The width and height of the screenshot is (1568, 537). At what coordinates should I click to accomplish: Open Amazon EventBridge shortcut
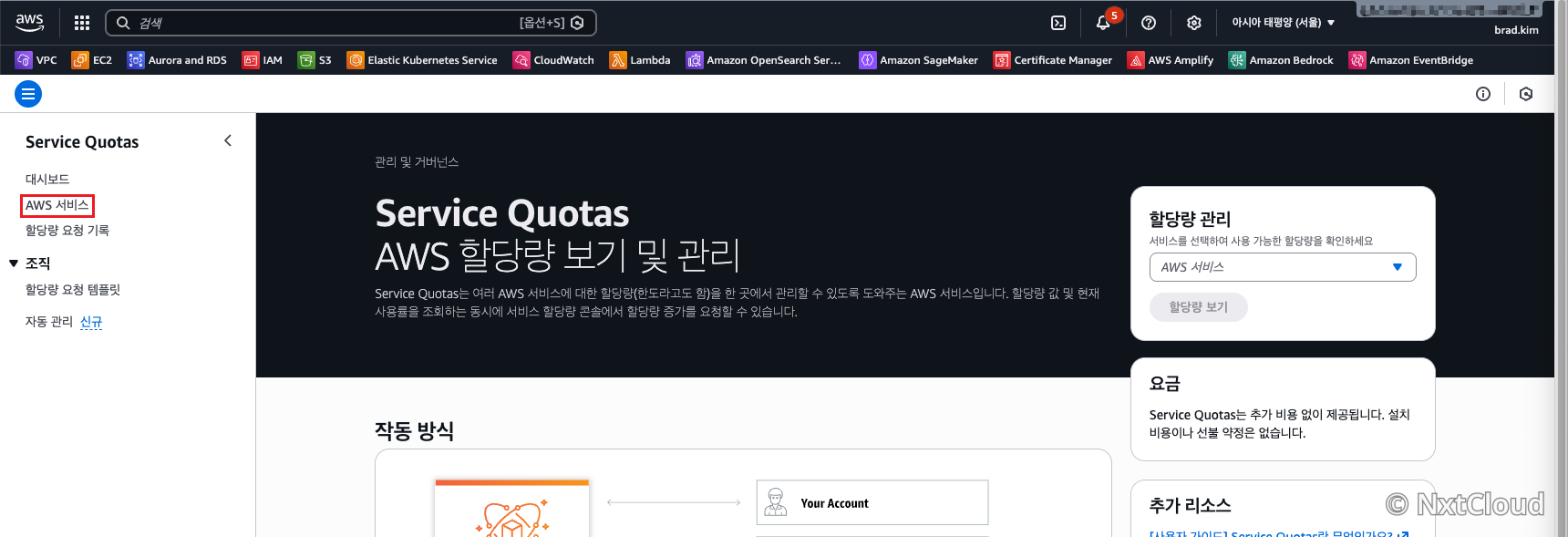[x=1411, y=60]
